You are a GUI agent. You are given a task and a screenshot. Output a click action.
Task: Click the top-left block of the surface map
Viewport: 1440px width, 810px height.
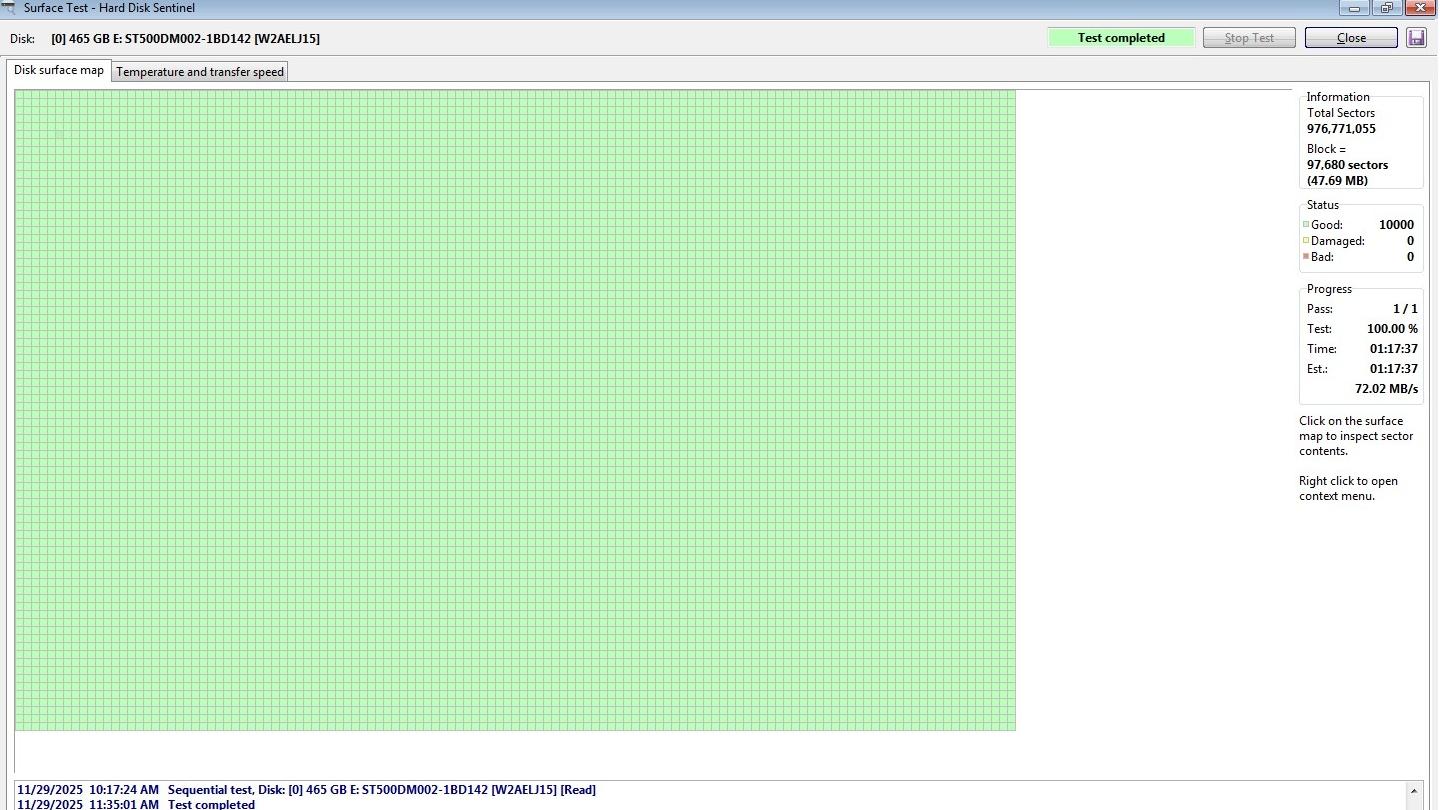(x=20, y=95)
